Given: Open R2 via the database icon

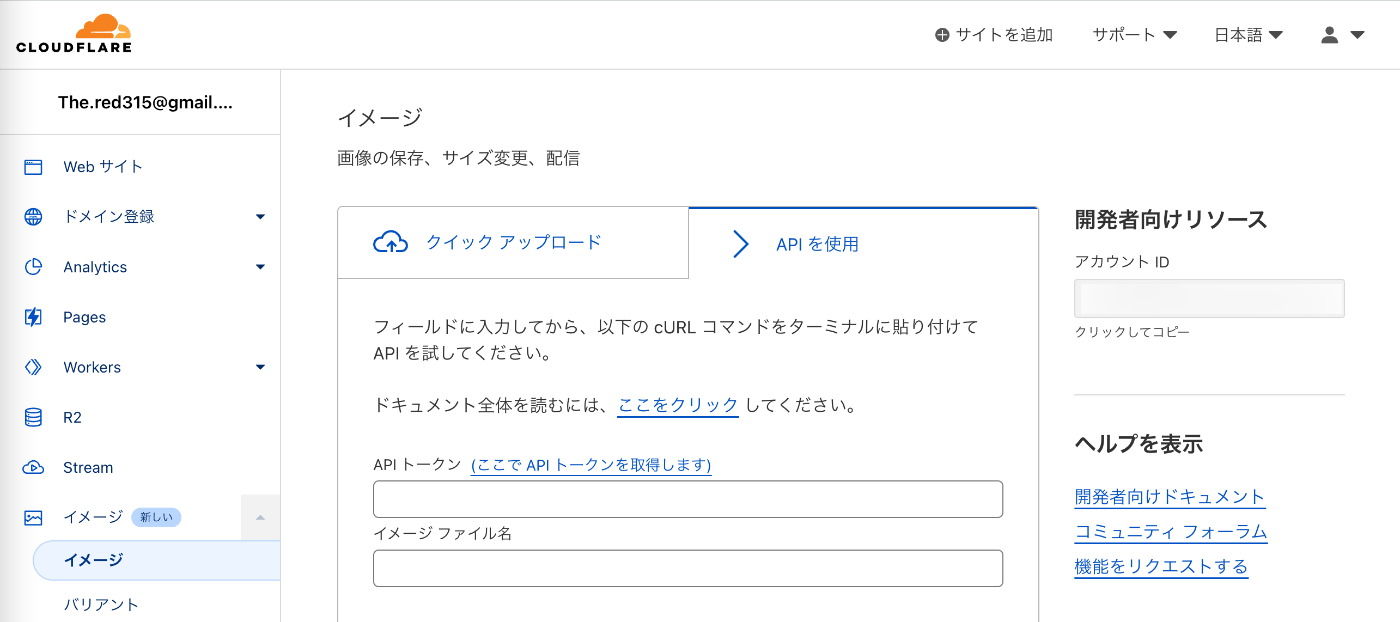Looking at the screenshot, I should click(33, 417).
